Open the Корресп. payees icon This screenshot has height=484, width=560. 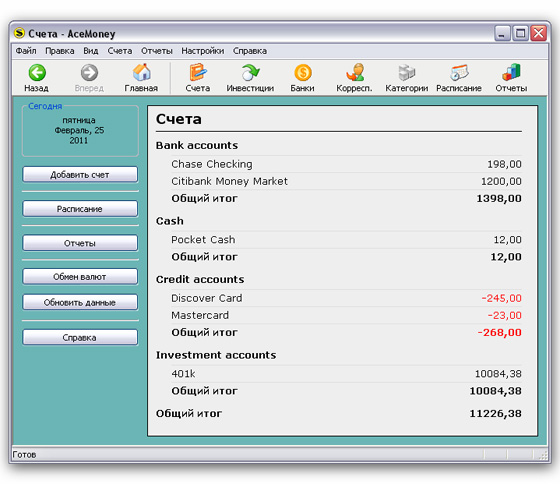[x=354, y=73]
